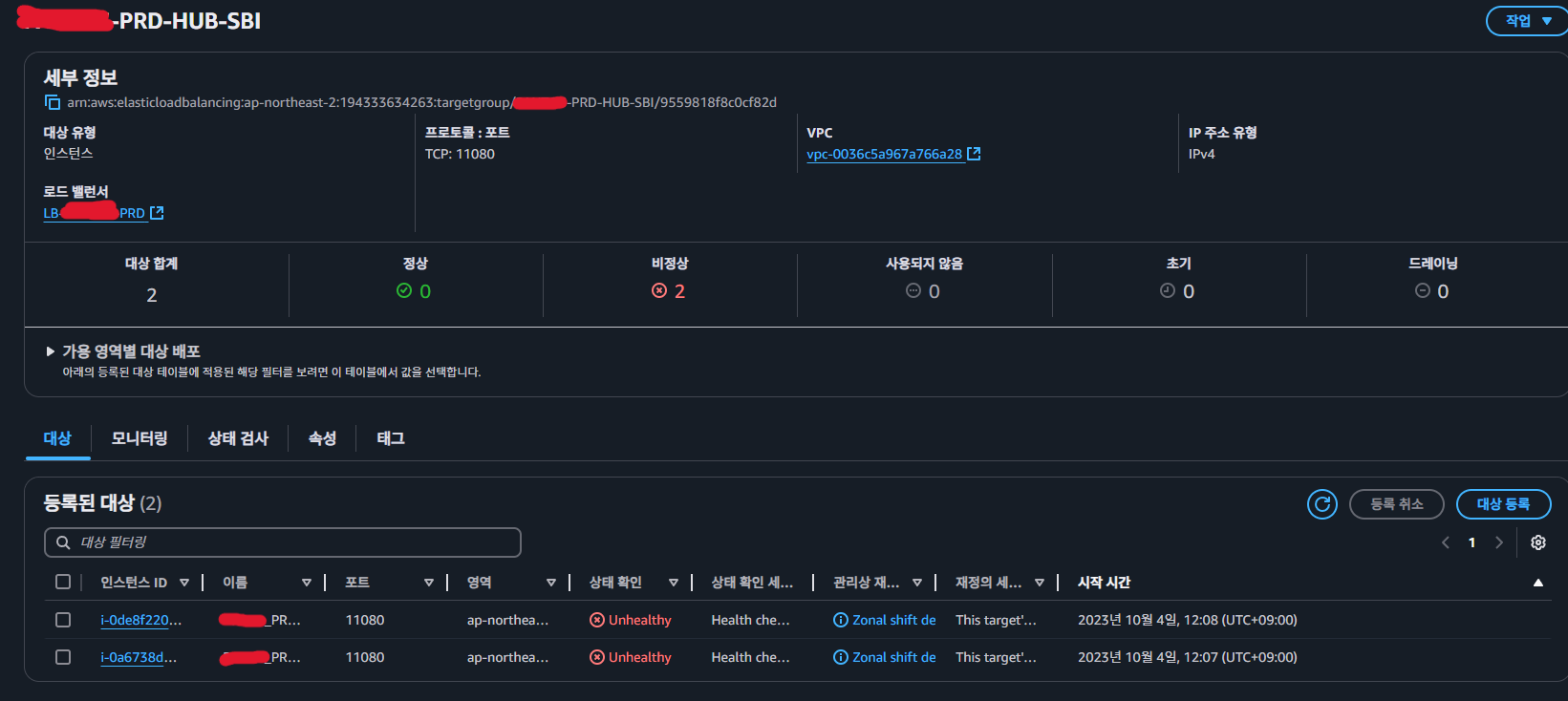Go to previous page arrow

1446,542
